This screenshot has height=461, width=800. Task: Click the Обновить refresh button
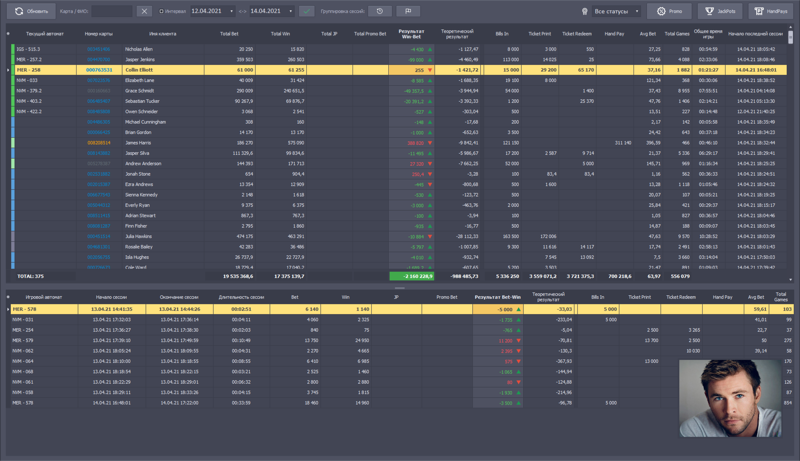point(31,11)
